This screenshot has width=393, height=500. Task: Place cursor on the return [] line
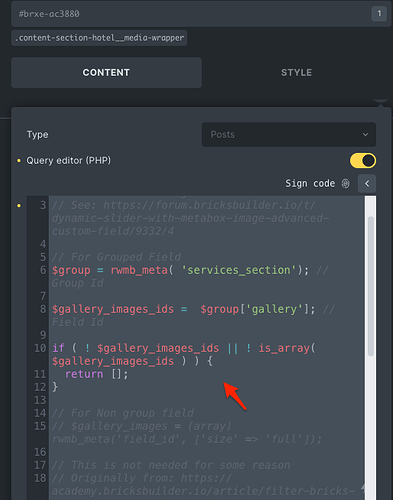tap(96, 374)
